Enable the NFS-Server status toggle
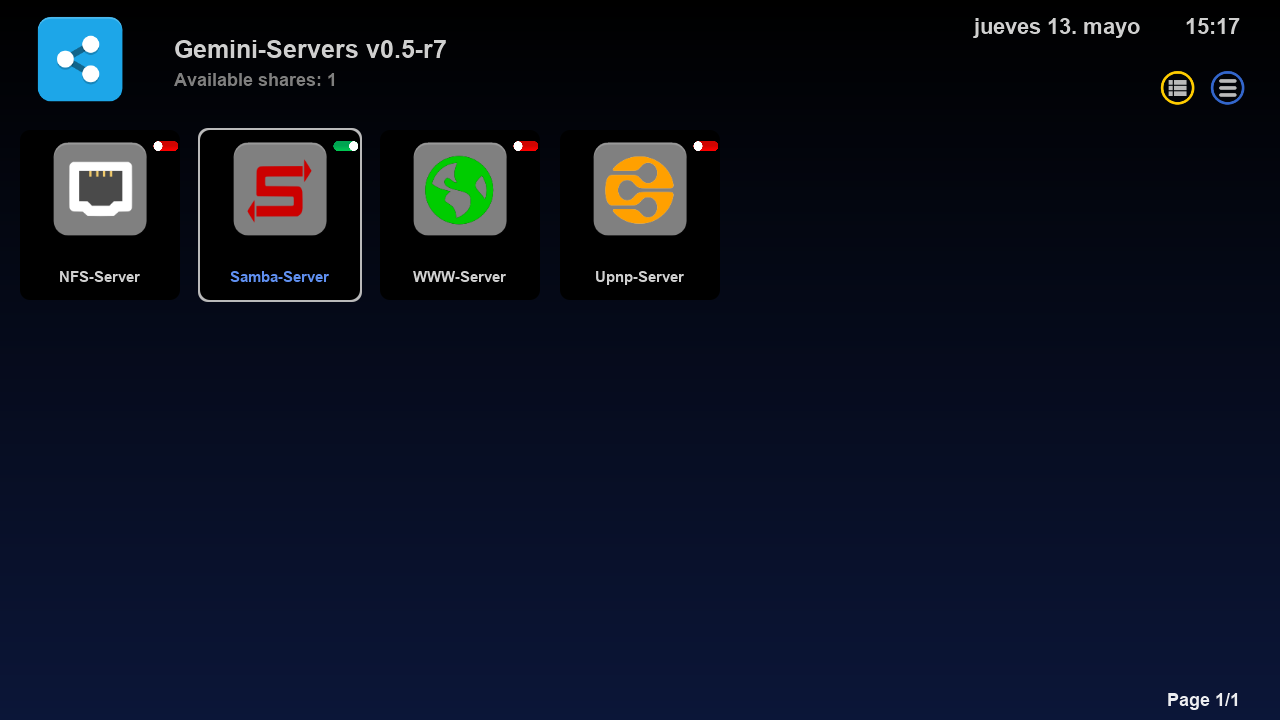Image resolution: width=1280 pixels, height=720 pixels. (166, 146)
